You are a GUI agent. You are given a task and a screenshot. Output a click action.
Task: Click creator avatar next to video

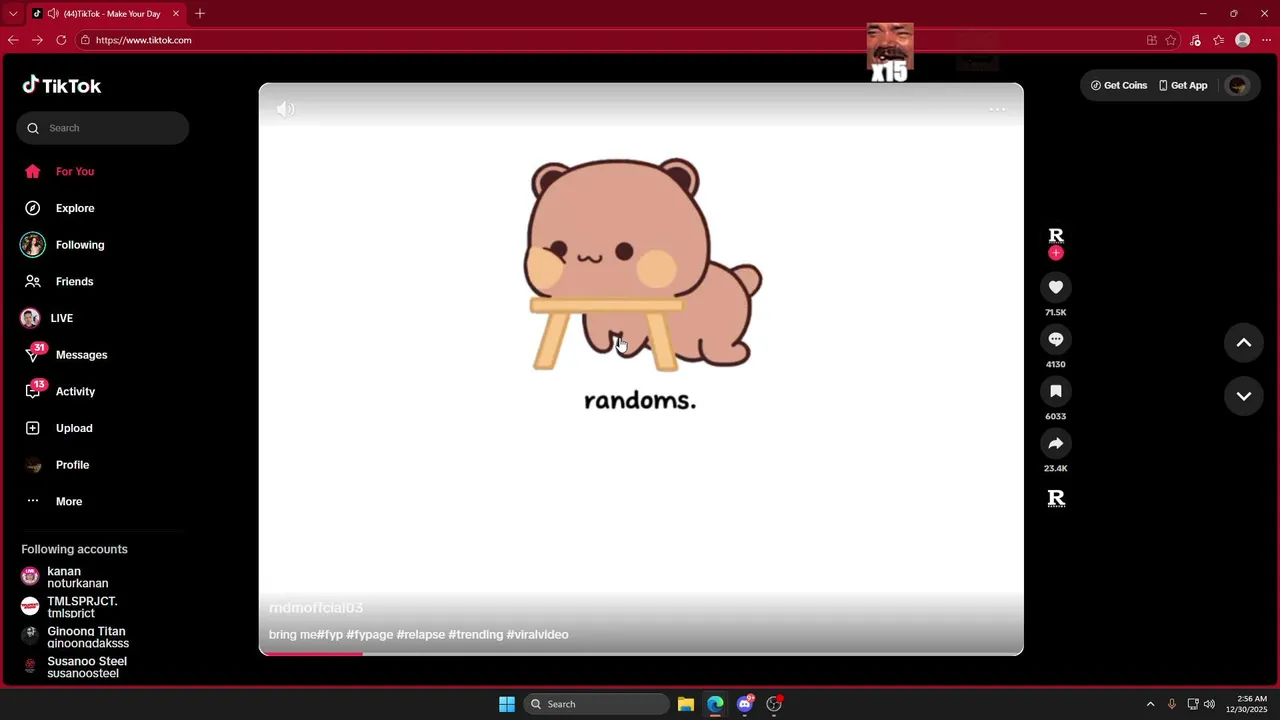click(x=1056, y=235)
